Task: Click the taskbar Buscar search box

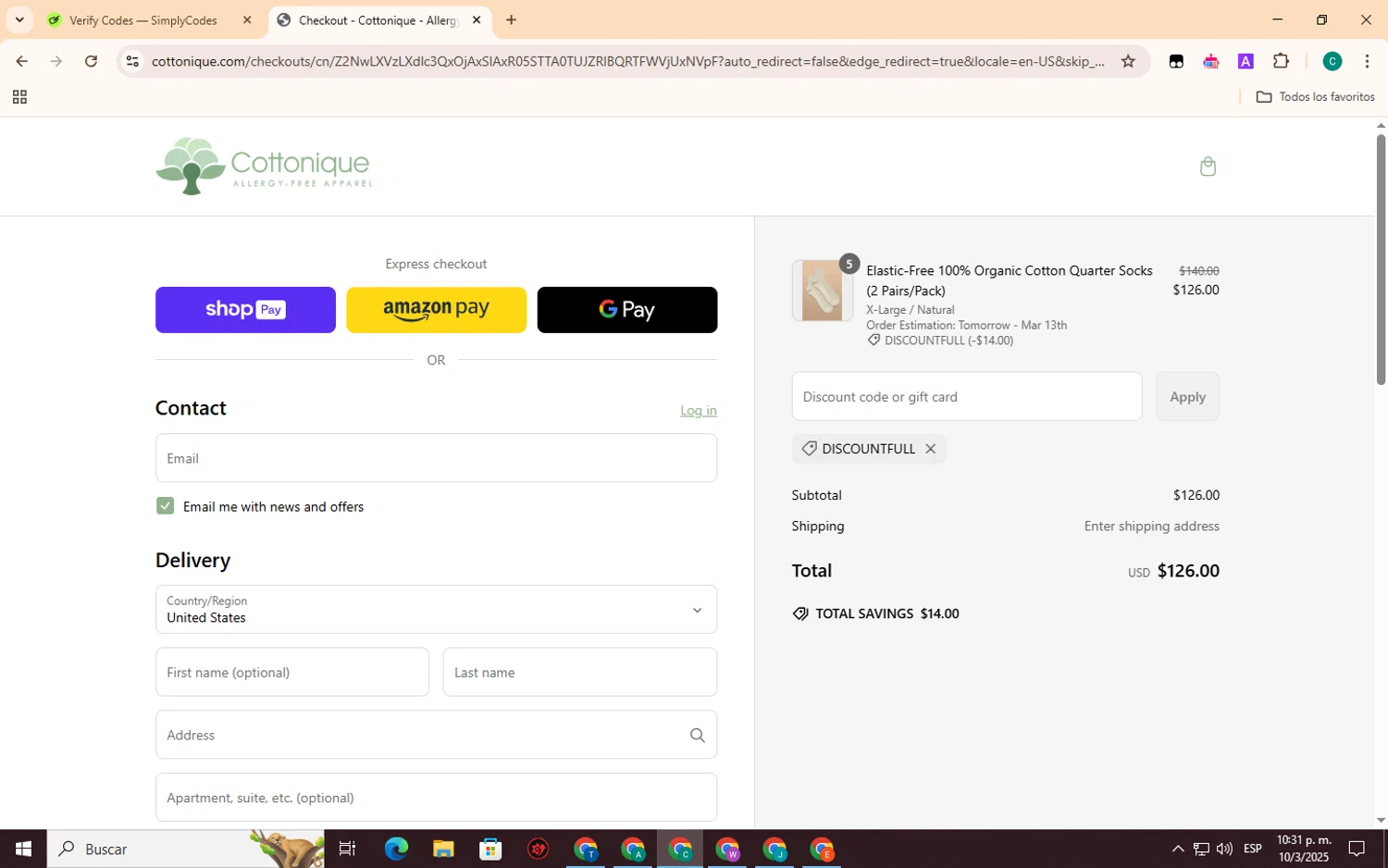Action: 185,849
